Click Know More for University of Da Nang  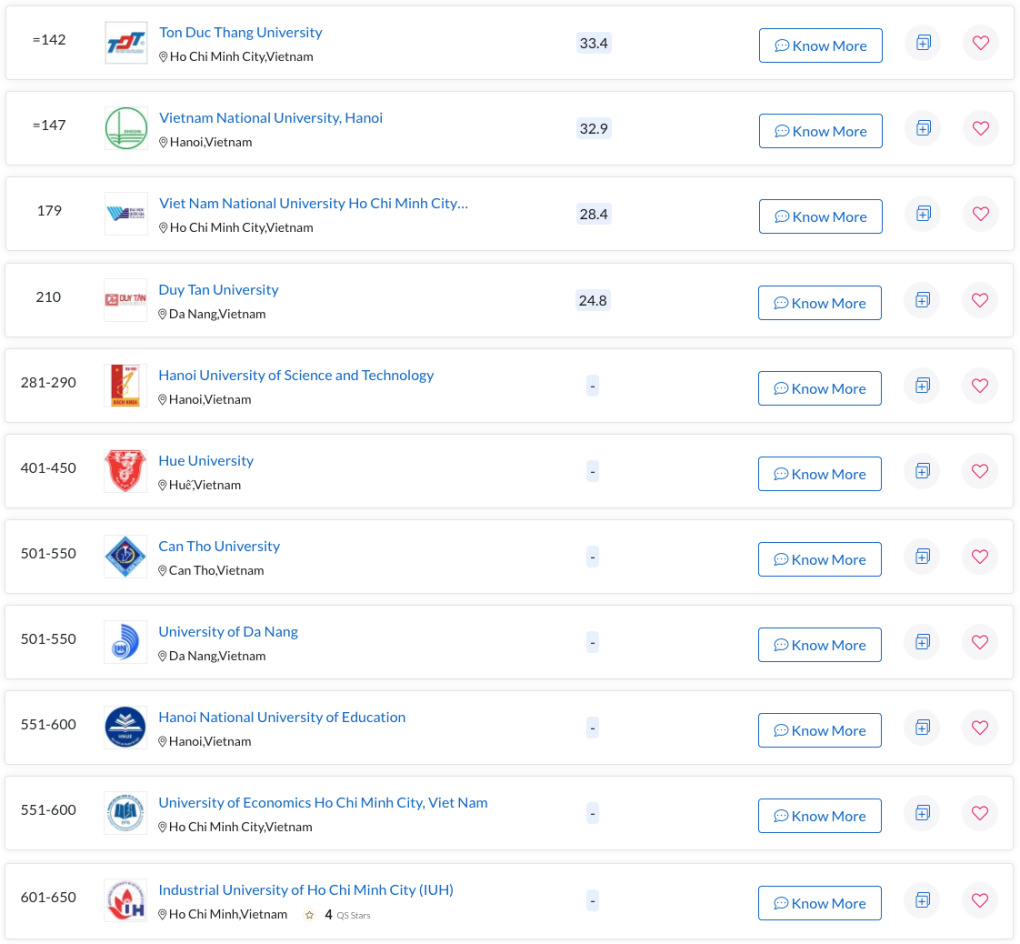point(819,645)
